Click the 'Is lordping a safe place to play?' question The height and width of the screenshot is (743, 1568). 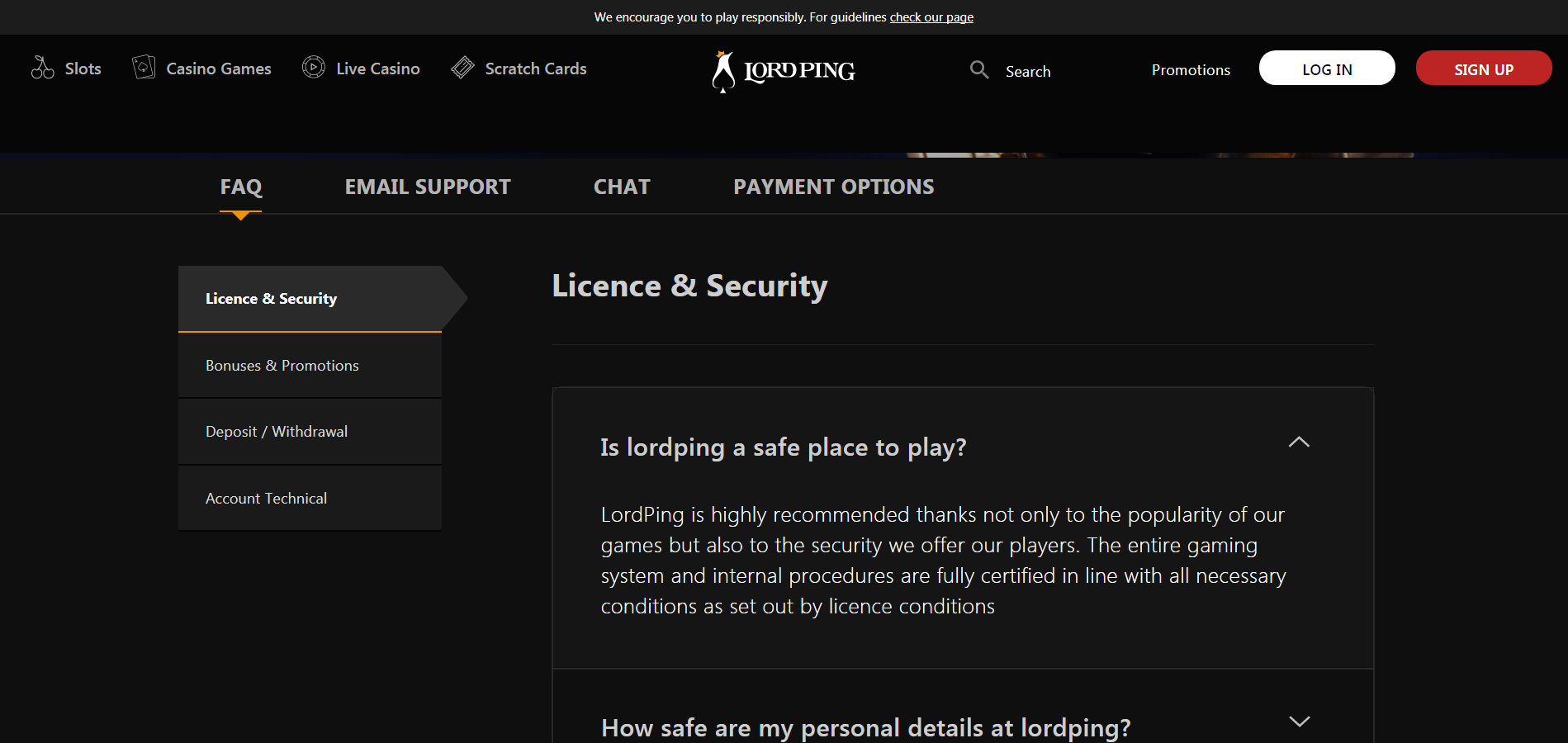coord(783,447)
